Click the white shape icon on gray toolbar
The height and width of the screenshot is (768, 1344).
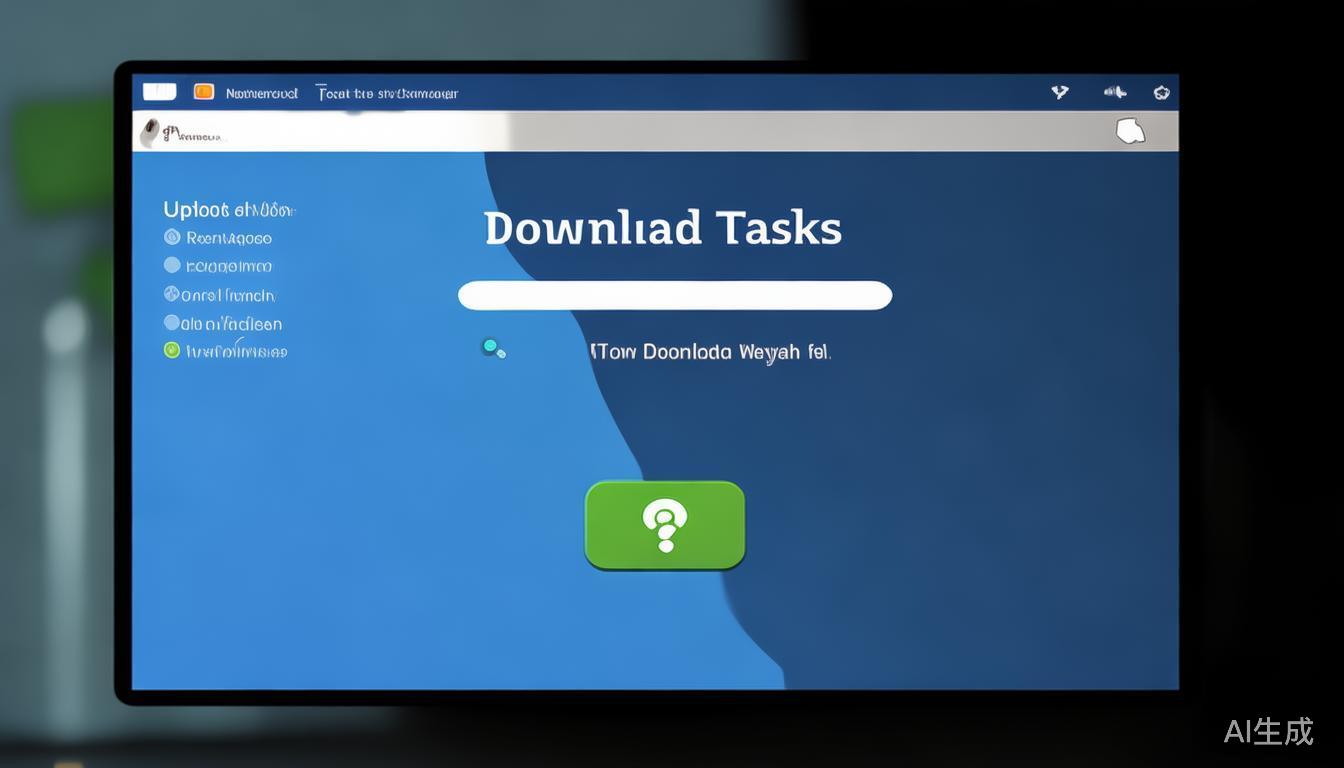pyautogui.click(x=1130, y=131)
